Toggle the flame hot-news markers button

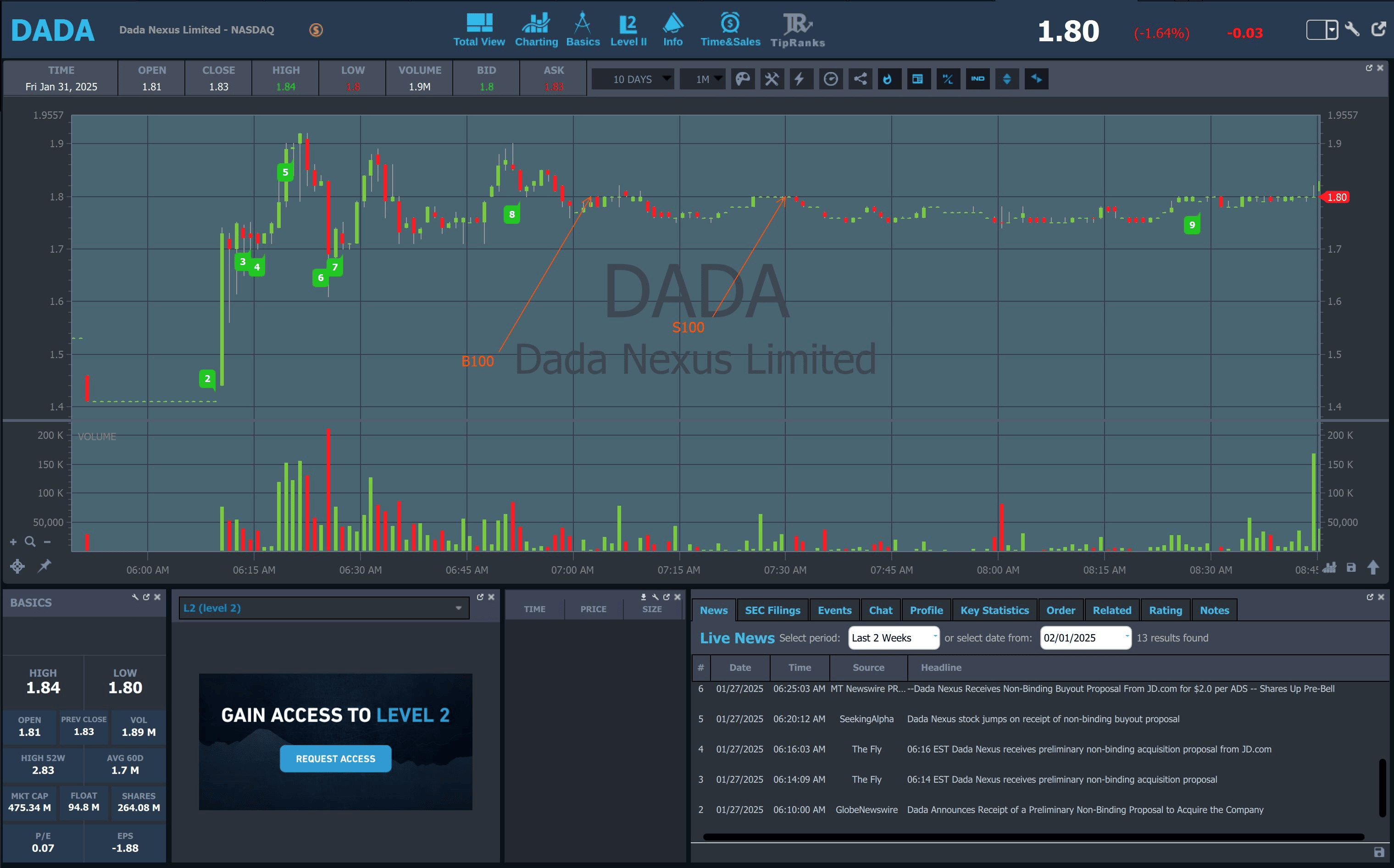(x=888, y=79)
